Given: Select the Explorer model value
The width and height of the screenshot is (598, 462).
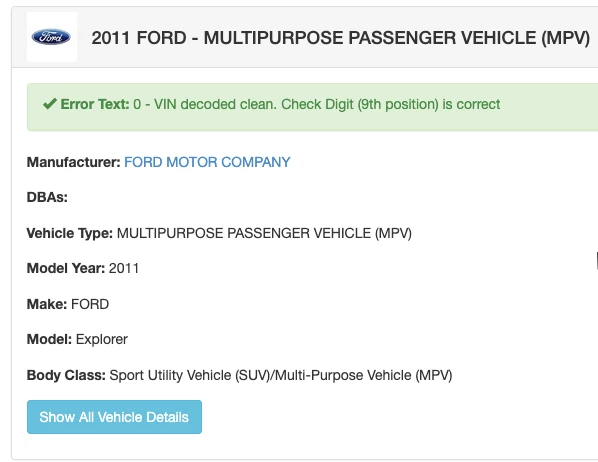Looking at the screenshot, I should tap(102, 339).
